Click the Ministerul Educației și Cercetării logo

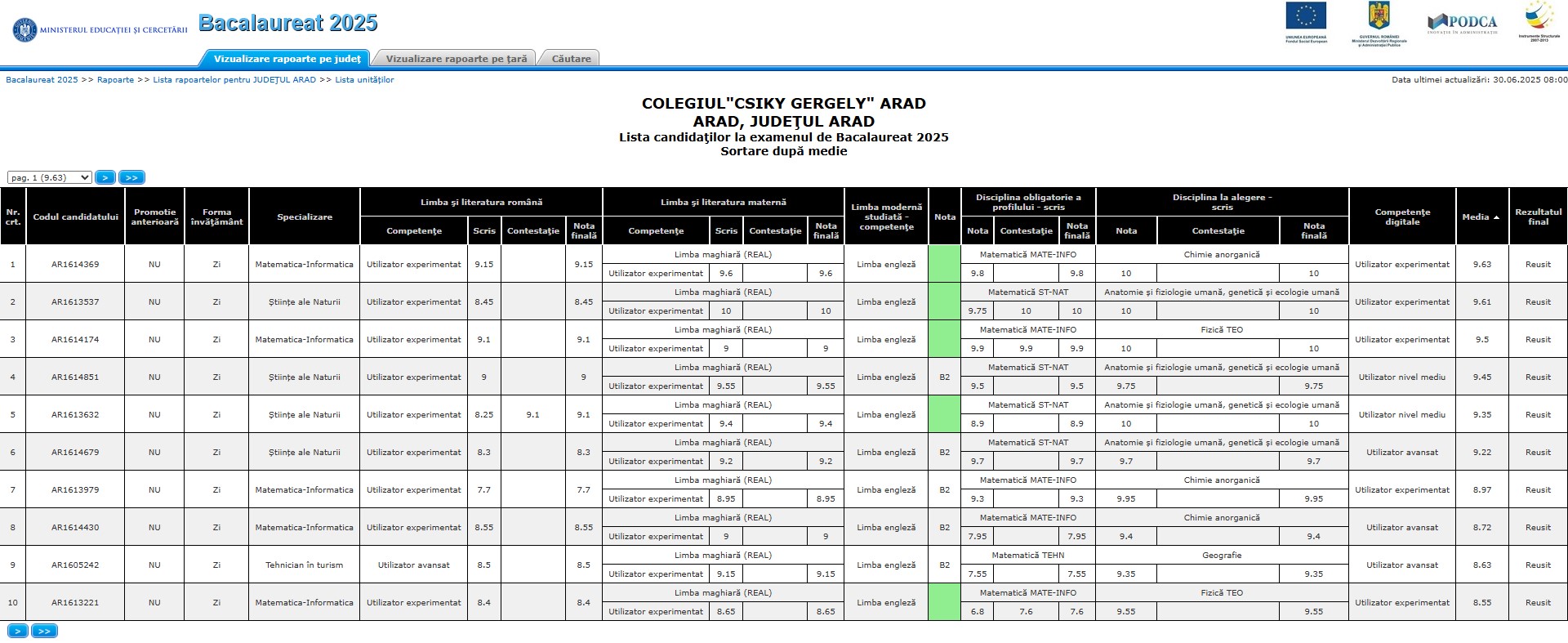tap(100, 29)
